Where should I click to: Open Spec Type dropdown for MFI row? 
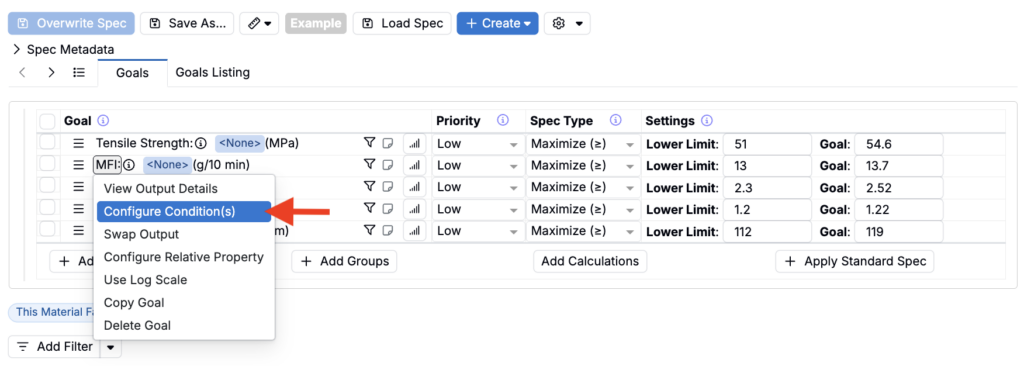tap(583, 165)
